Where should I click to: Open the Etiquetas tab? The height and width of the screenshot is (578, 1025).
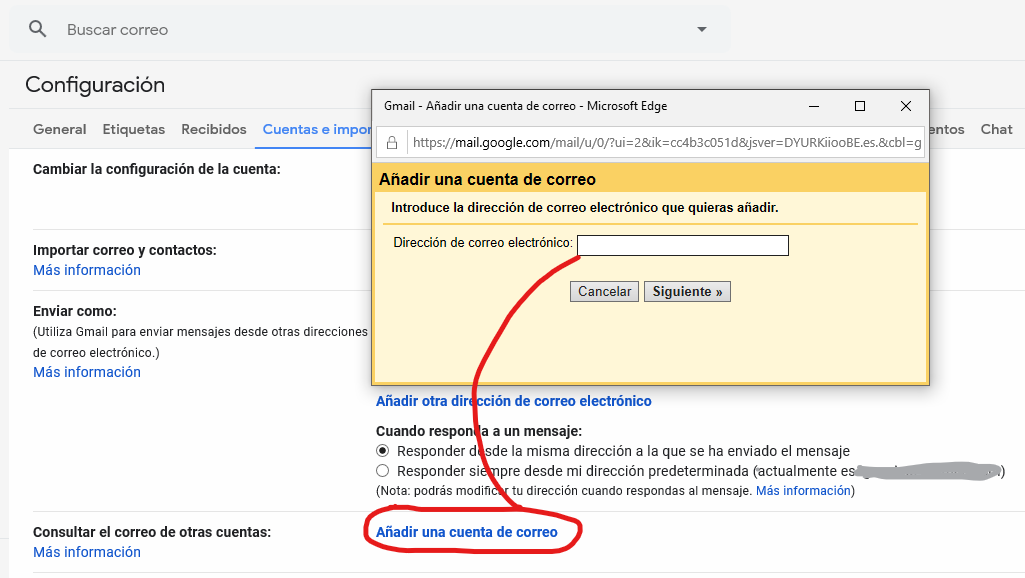[133, 129]
